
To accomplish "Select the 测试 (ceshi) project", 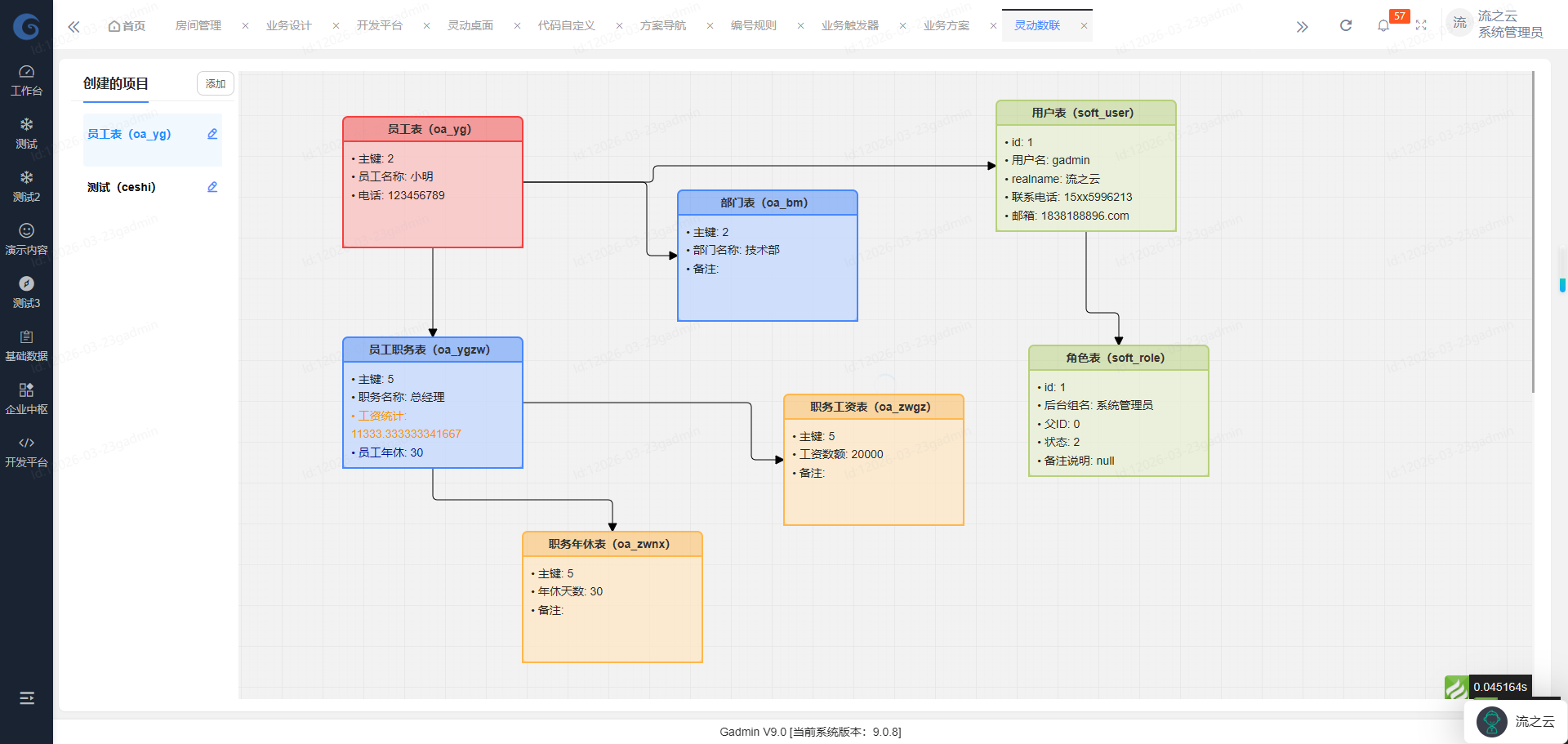I will [x=122, y=187].
